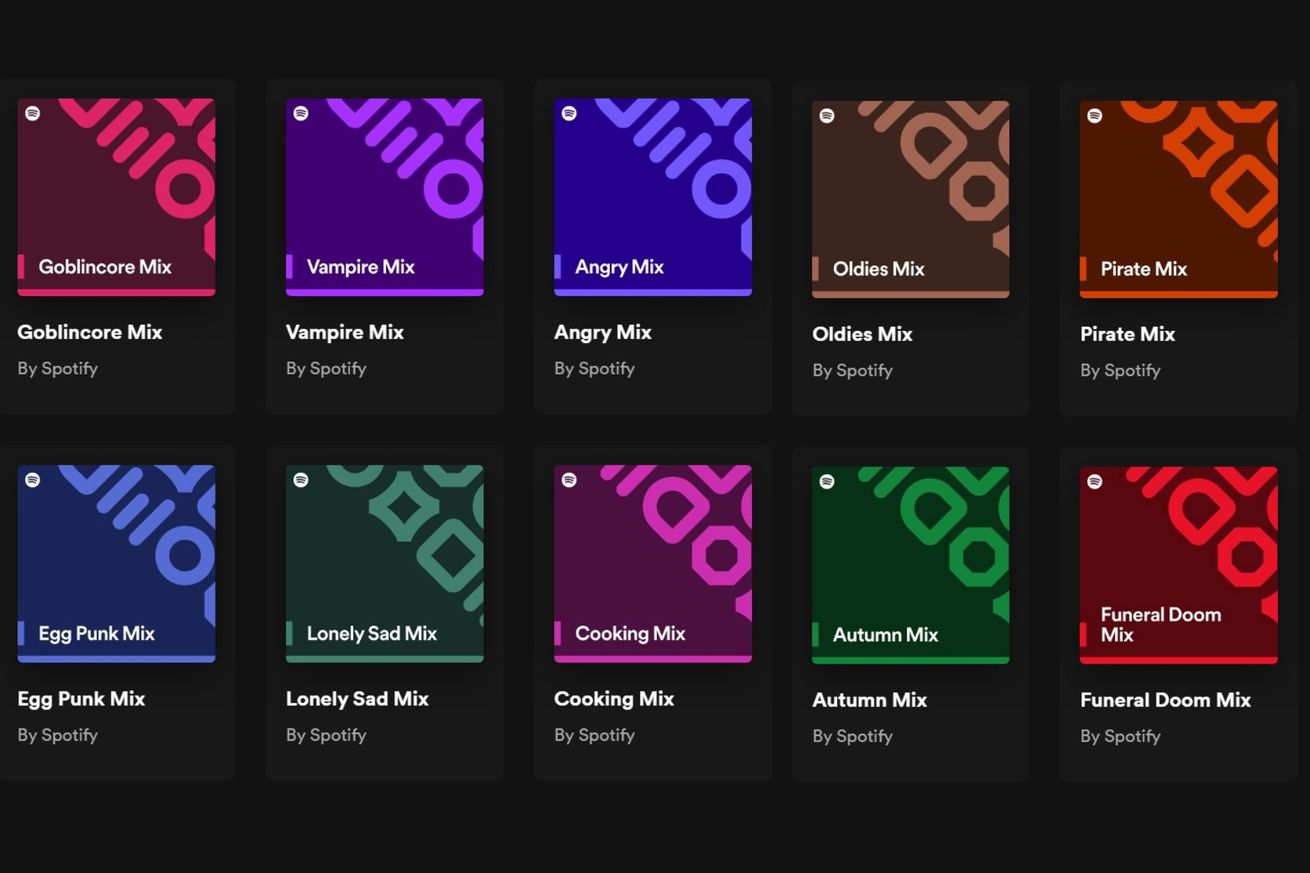The width and height of the screenshot is (1310, 873).
Task: Select the Lonely Sad Mix title below cover
Action: click(358, 699)
